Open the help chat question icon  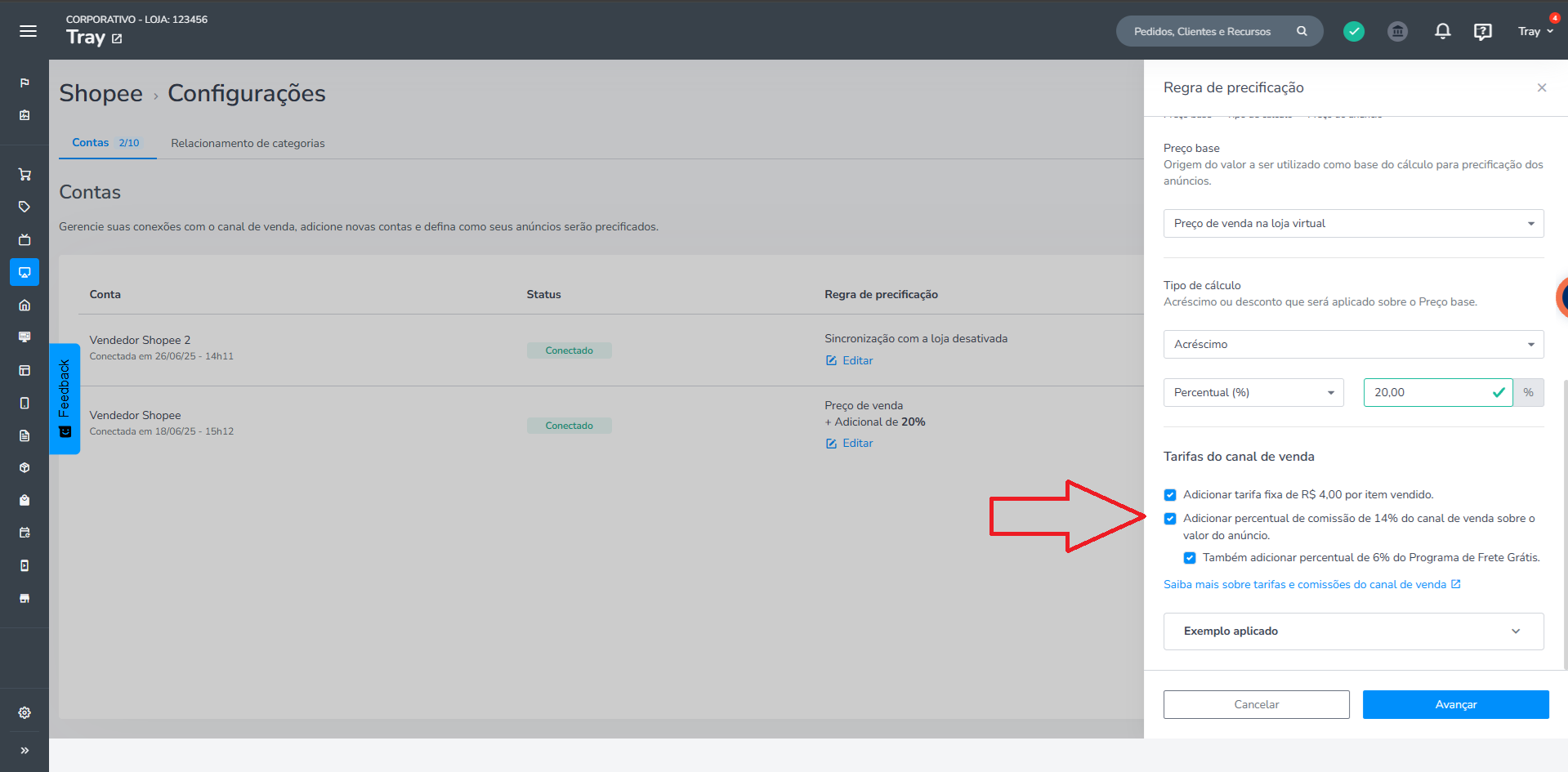(1482, 31)
